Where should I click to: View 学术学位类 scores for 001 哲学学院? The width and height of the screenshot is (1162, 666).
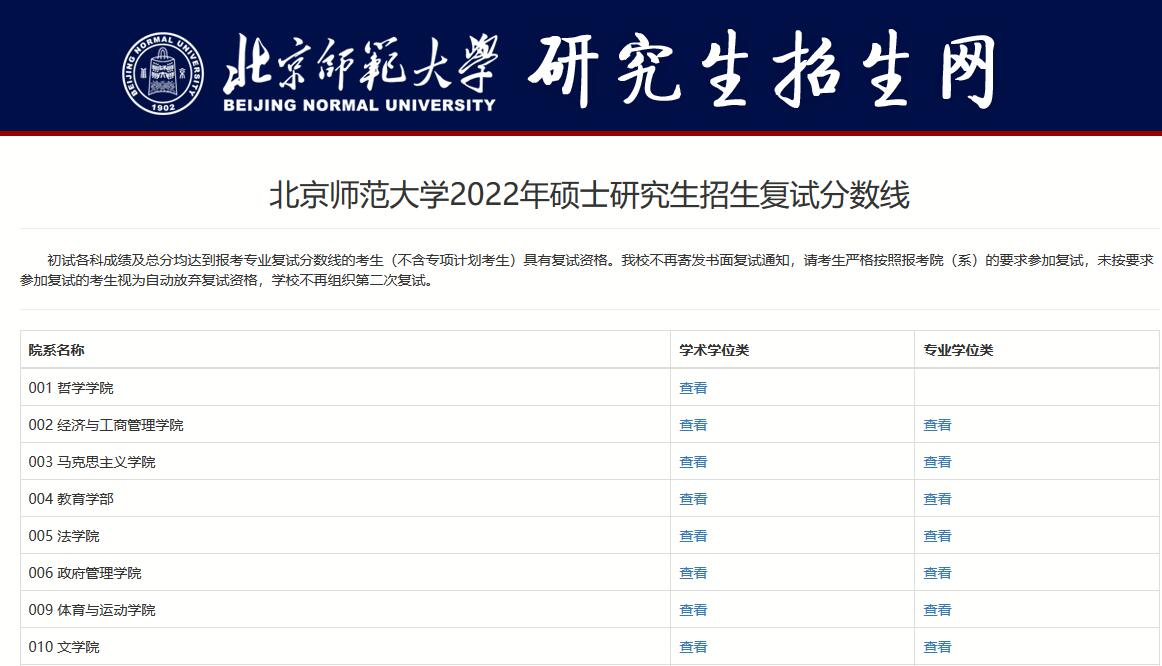coord(692,387)
